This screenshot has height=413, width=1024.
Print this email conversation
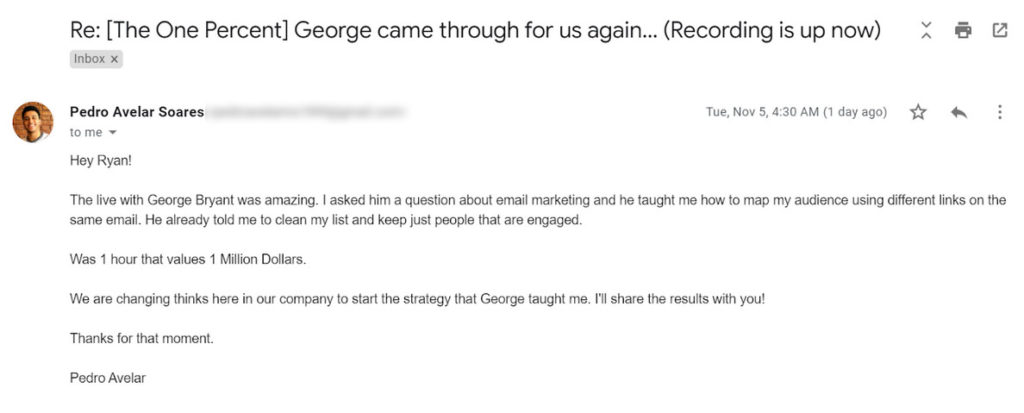[963, 30]
